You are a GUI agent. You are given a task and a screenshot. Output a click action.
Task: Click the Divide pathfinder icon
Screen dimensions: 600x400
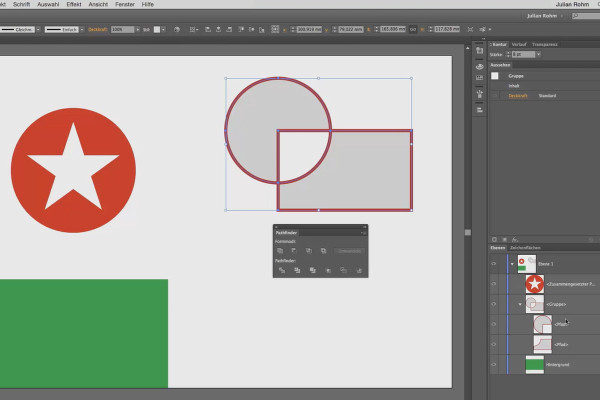pos(282,270)
